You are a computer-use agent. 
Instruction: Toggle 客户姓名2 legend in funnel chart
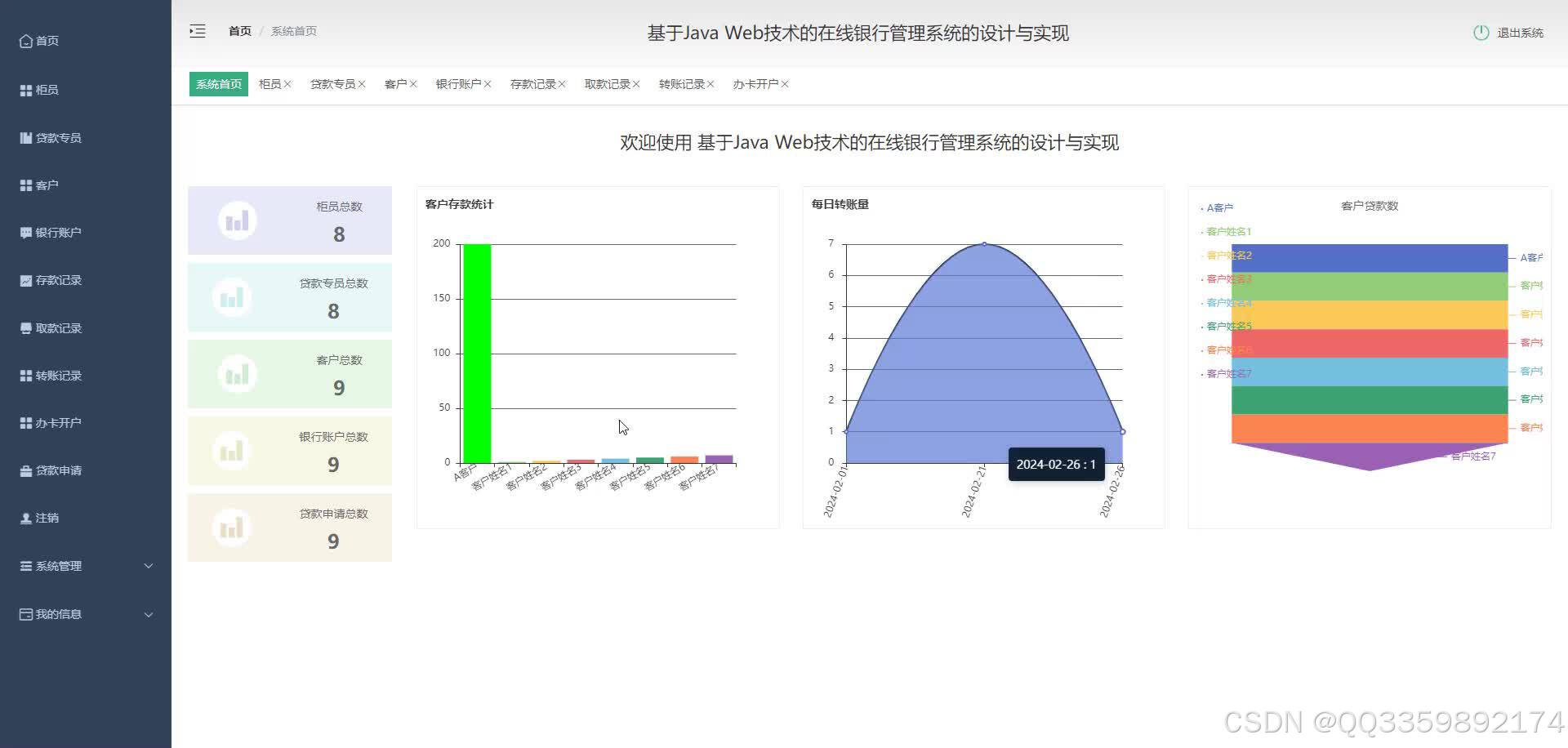1226,256
